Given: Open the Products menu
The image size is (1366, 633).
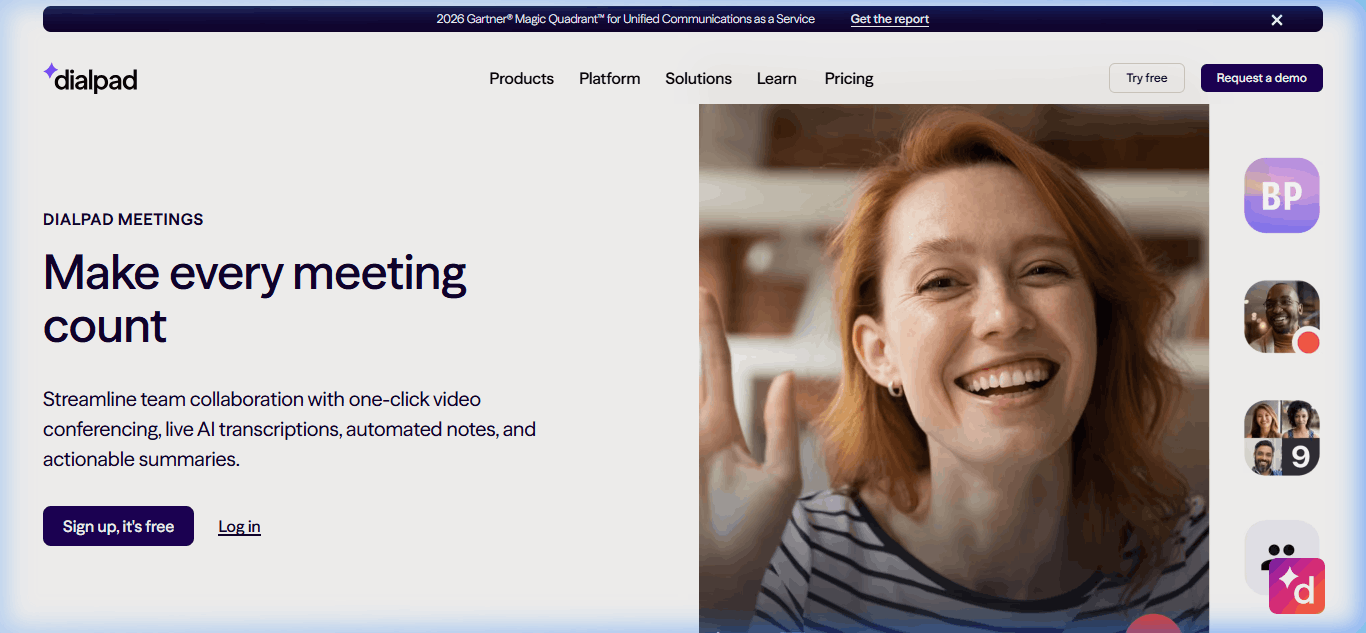Looking at the screenshot, I should pyautogui.click(x=521, y=78).
